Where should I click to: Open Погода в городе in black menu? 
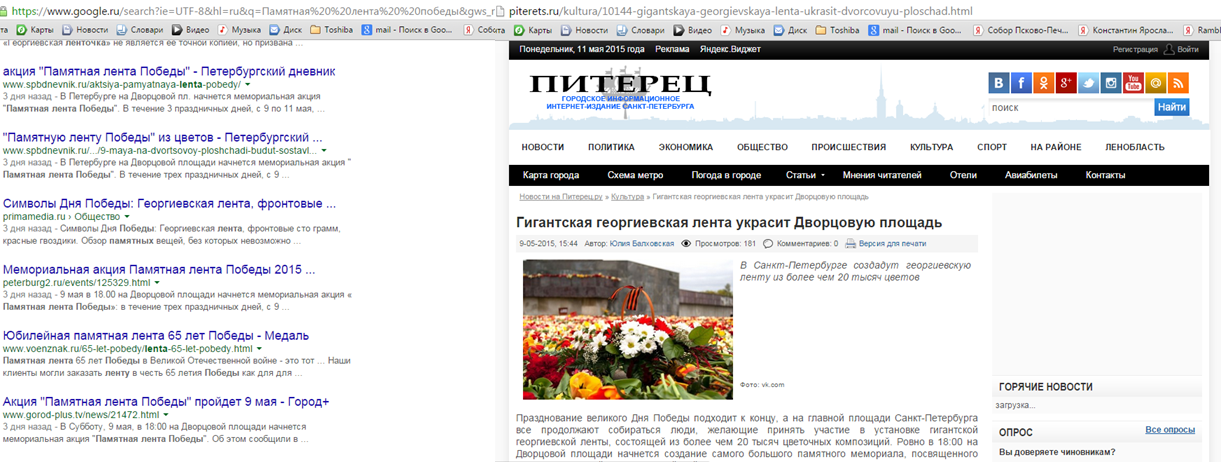tap(726, 175)
